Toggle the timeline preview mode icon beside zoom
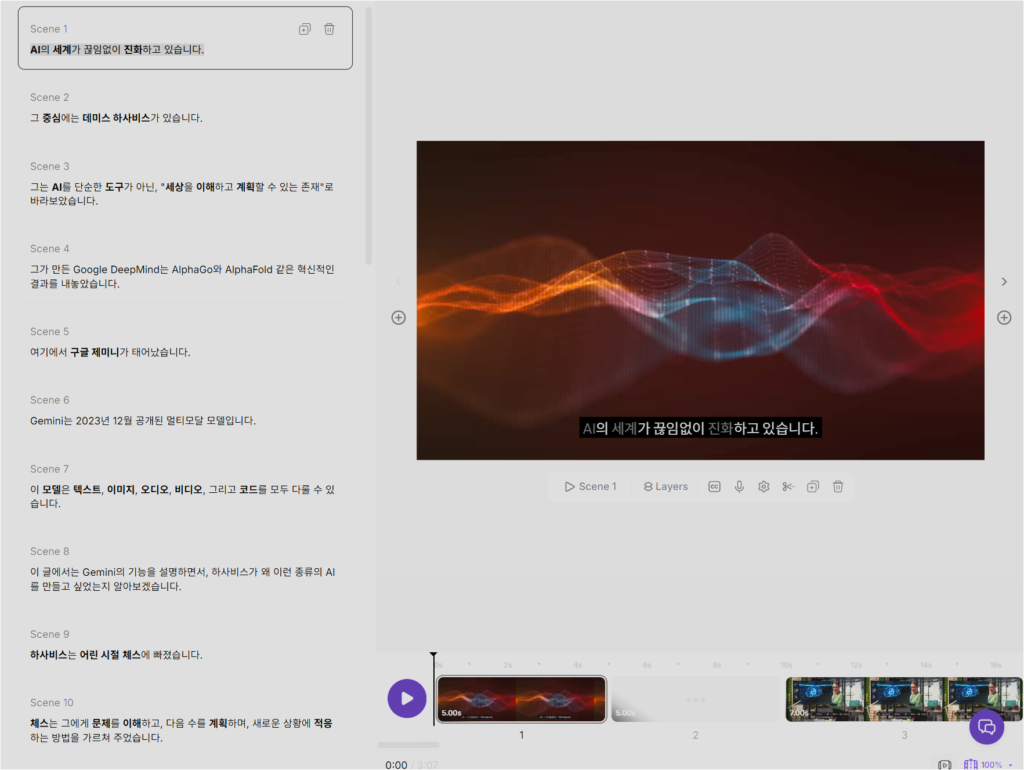Viewport: 1024px width, 770px height. (x=944, y=765)
